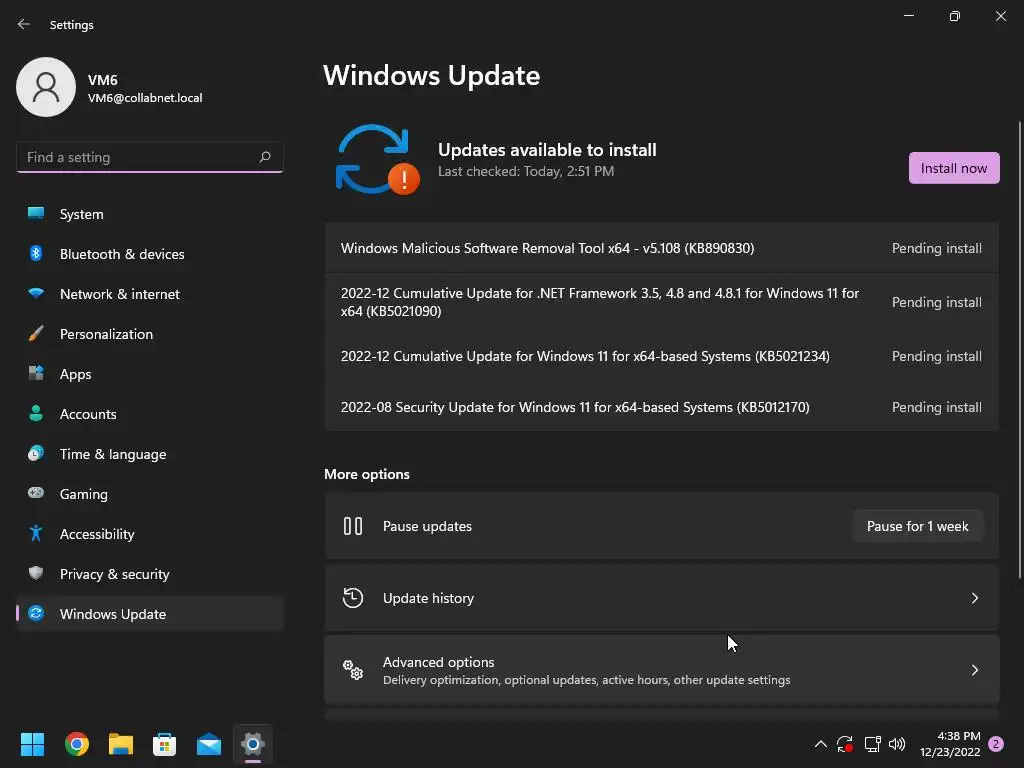This screenshot has width=1024, height=768.
Task: Open File Explorer from taskbar
Action: click(x=121, y=744)
